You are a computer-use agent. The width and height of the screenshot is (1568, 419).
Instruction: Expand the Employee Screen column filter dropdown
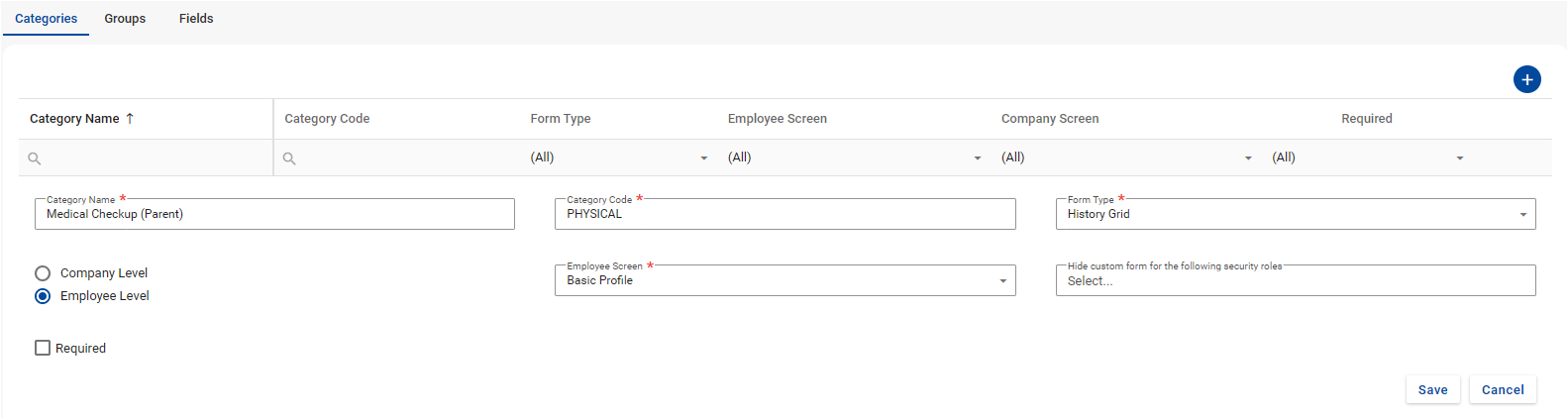point(978,158)
